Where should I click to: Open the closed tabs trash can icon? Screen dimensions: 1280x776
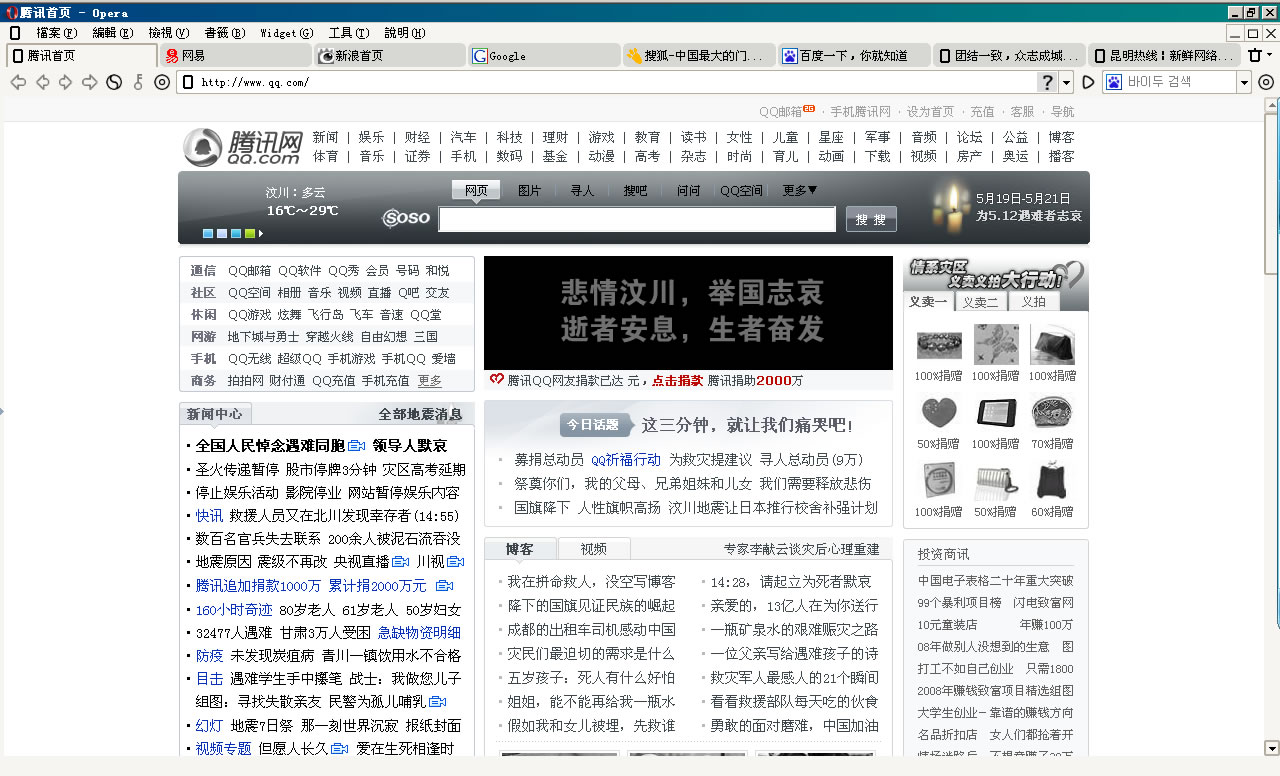(x=1256, y=55)
